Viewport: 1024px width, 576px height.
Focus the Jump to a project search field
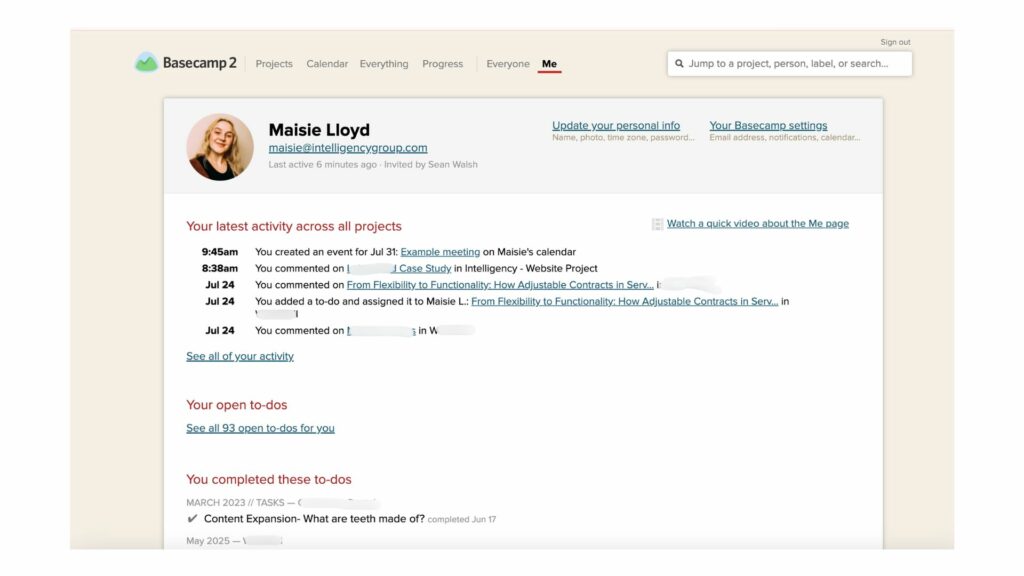click(x=790, y=63)
